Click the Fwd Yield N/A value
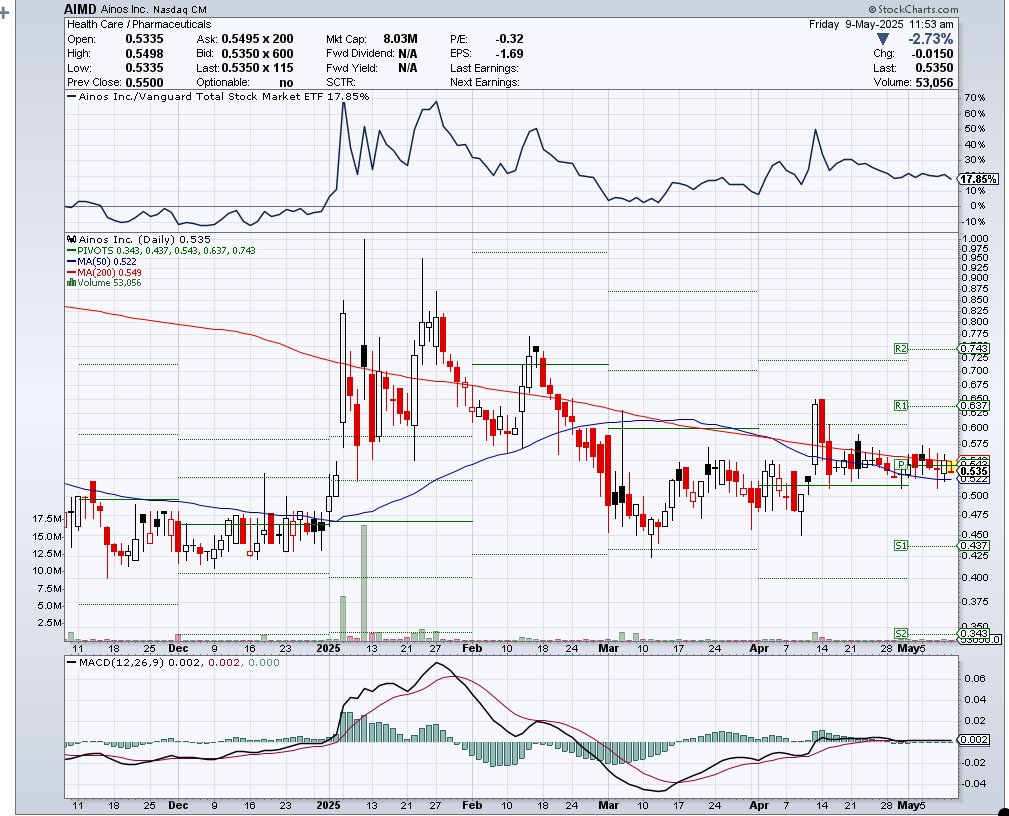The width and height of the screenshot is (1009, 816). (407, 68)
